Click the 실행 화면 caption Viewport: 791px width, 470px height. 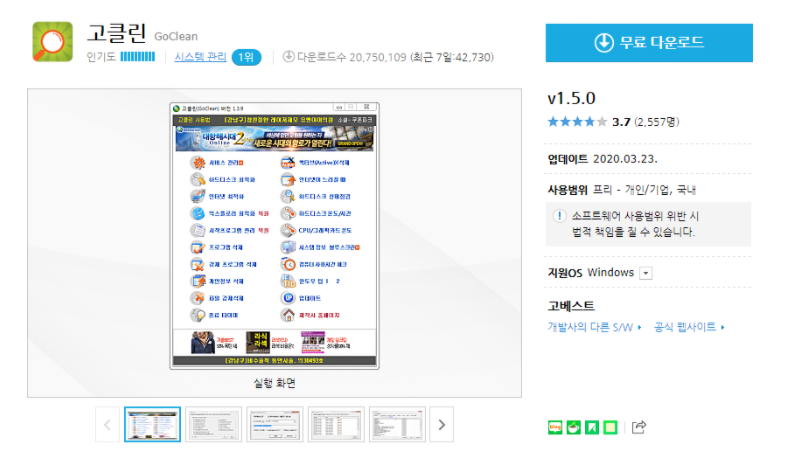[274, 383]
